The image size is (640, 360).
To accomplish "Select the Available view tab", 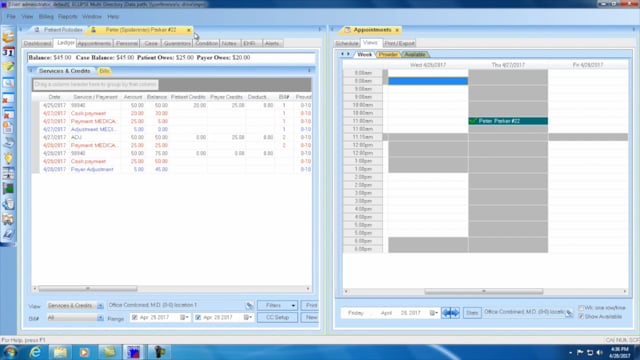I will [x=415, y=54].
